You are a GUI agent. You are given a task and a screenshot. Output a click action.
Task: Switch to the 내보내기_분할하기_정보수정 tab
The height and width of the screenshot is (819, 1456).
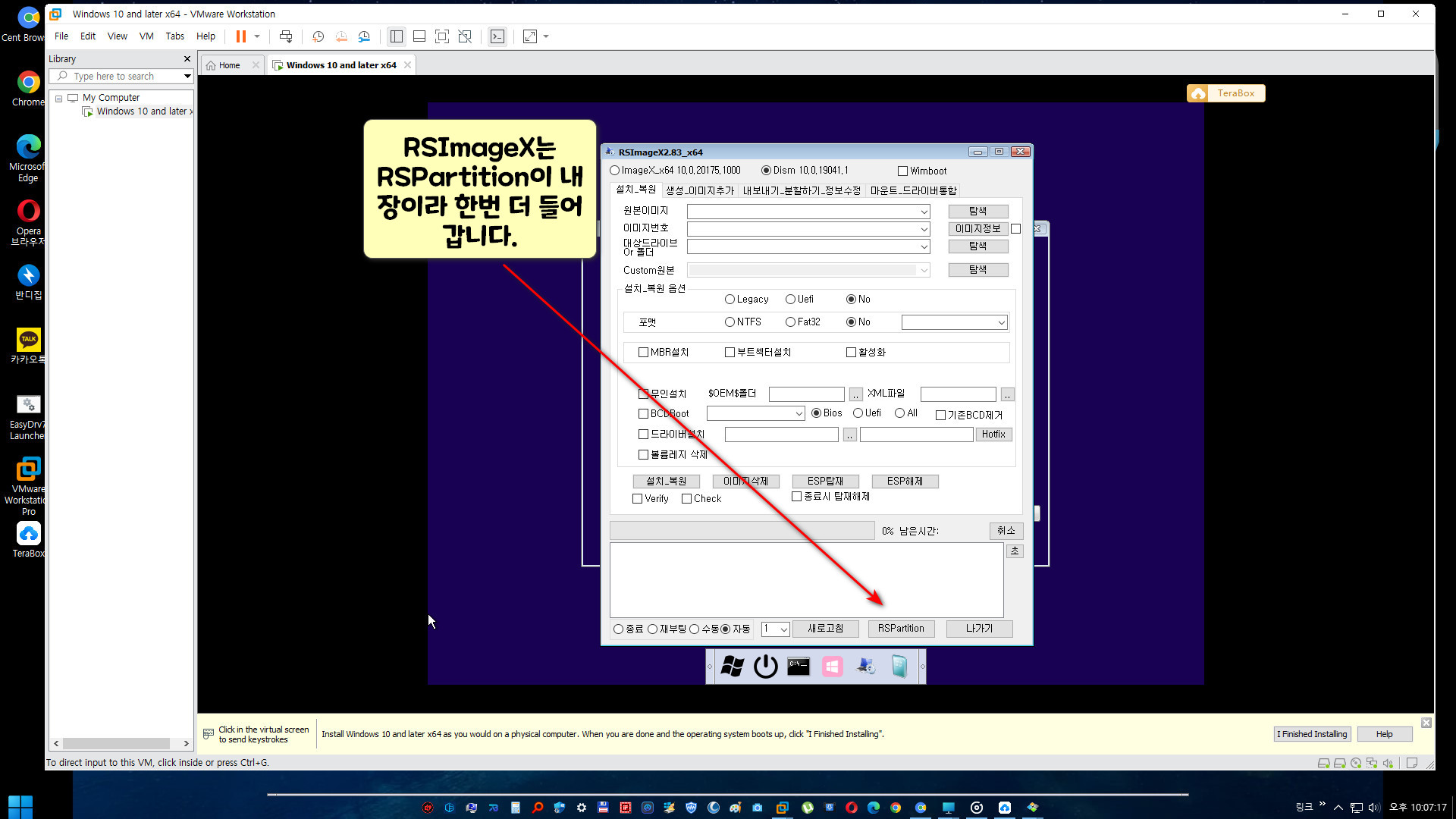coord(802,191)
